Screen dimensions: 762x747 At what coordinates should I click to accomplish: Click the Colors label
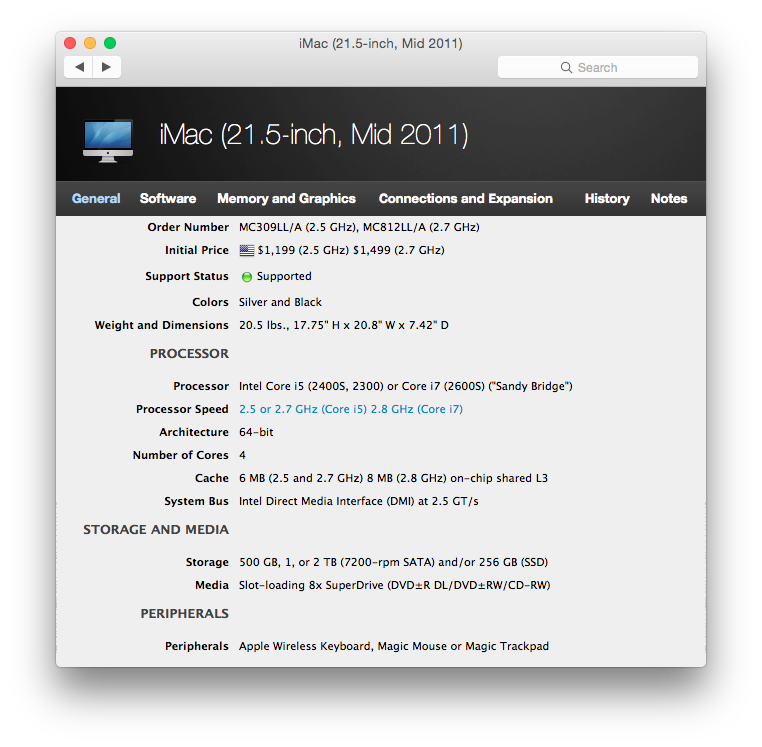tap(210, 302)
